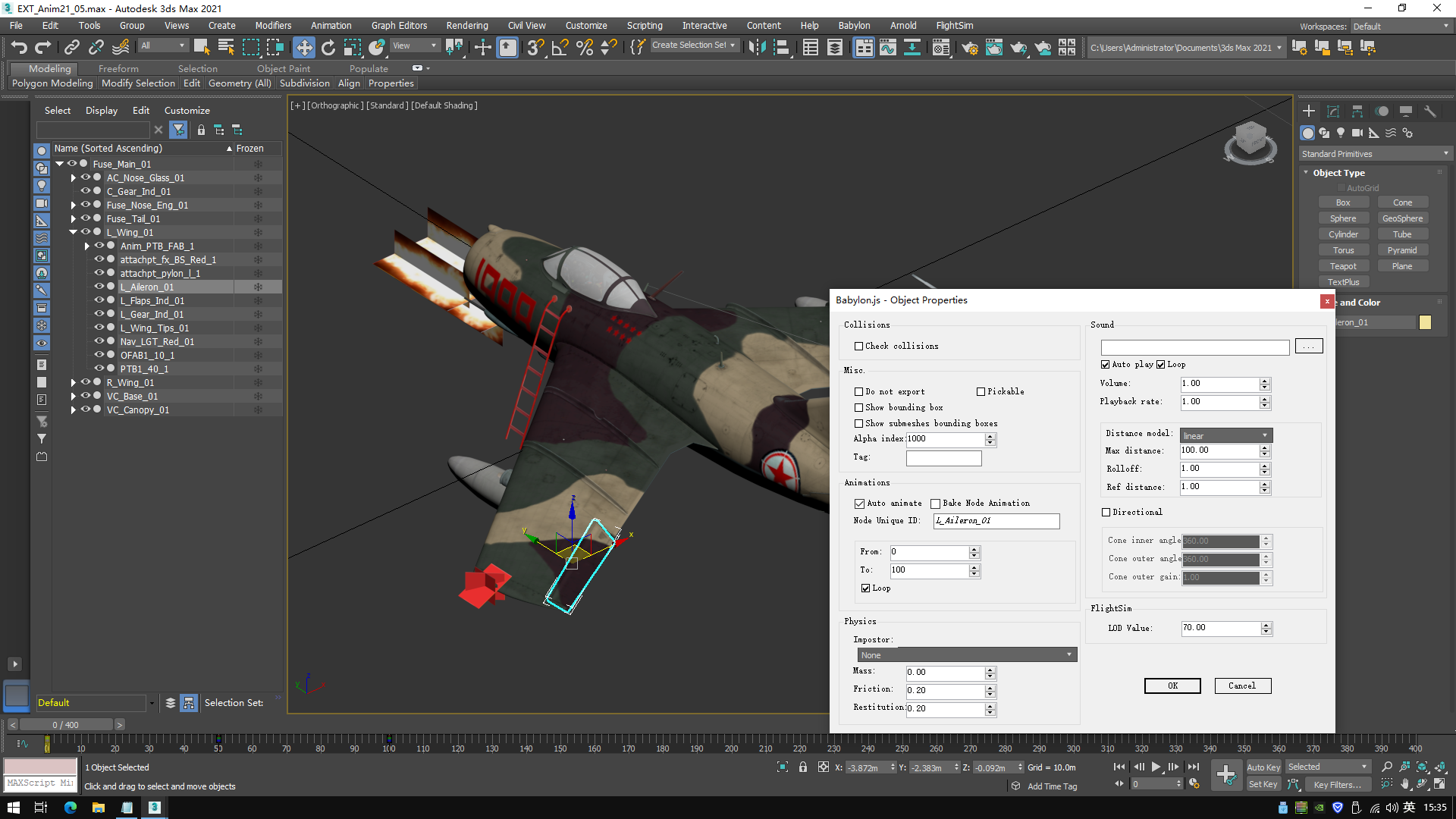Open the Graph Editors menu
Screen dimensions: 1456x819
tap(399, 25)
